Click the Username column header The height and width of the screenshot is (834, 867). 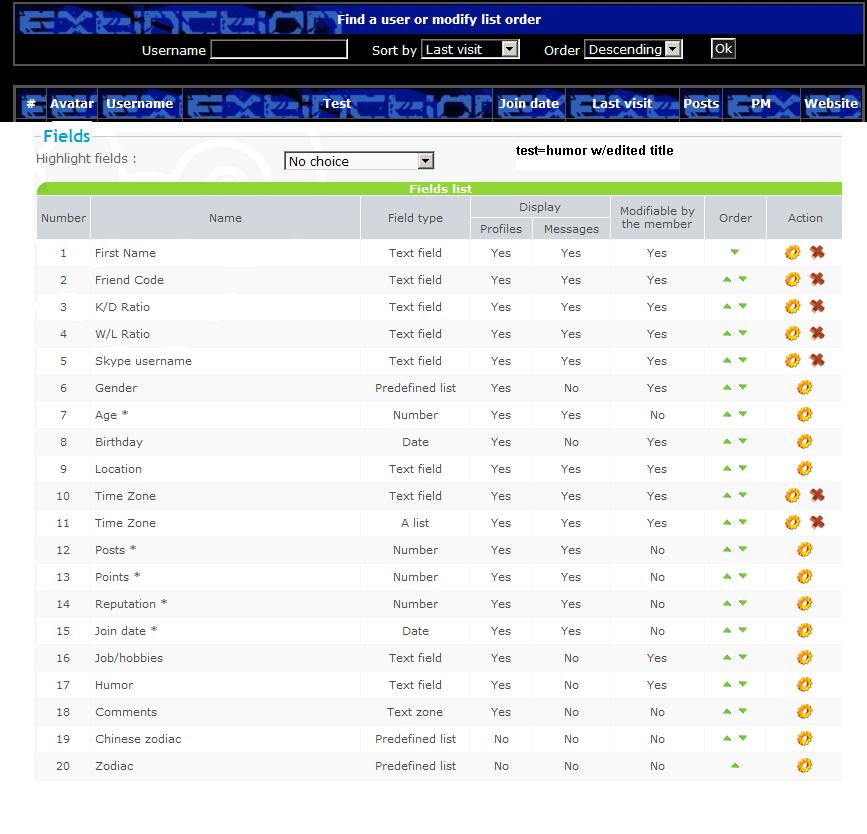[140, 103]
